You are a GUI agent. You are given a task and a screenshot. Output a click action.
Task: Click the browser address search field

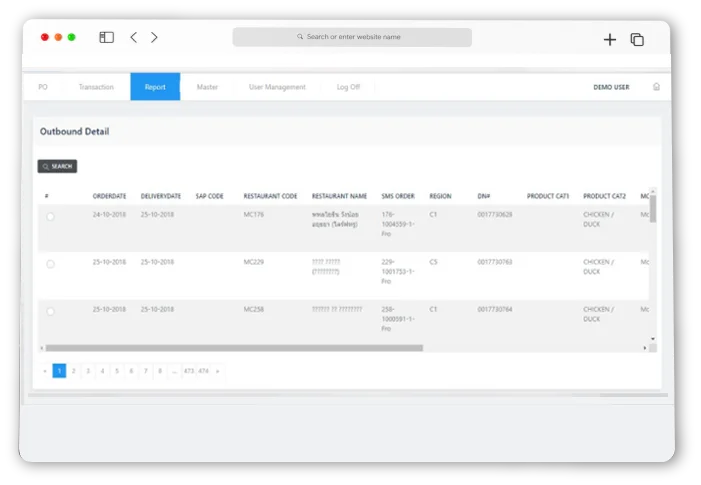tap(352, 37)
